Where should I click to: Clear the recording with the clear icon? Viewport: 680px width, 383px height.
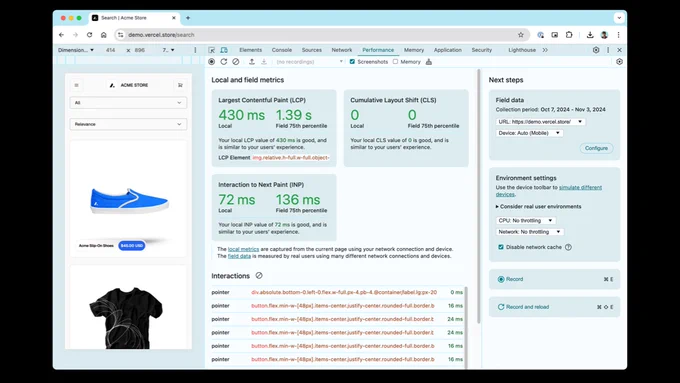pyautogui.click(x=235, y=62)
